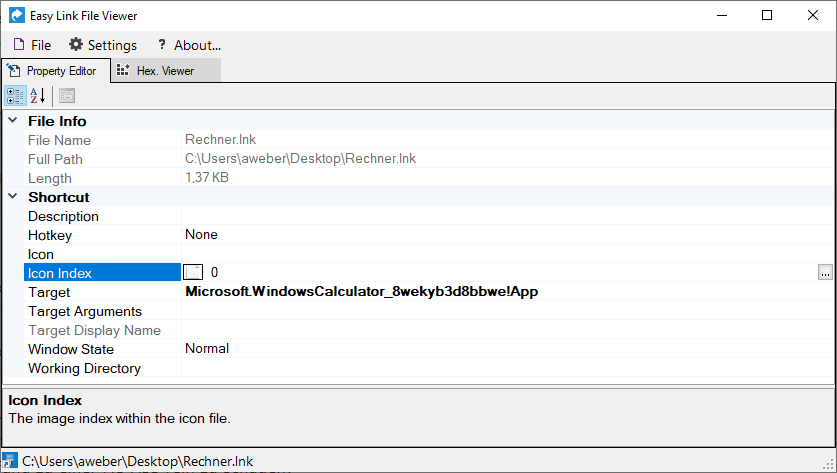
Task: Sort properties alphabetically with A-Z icon
Action: [x=38, y=96]
